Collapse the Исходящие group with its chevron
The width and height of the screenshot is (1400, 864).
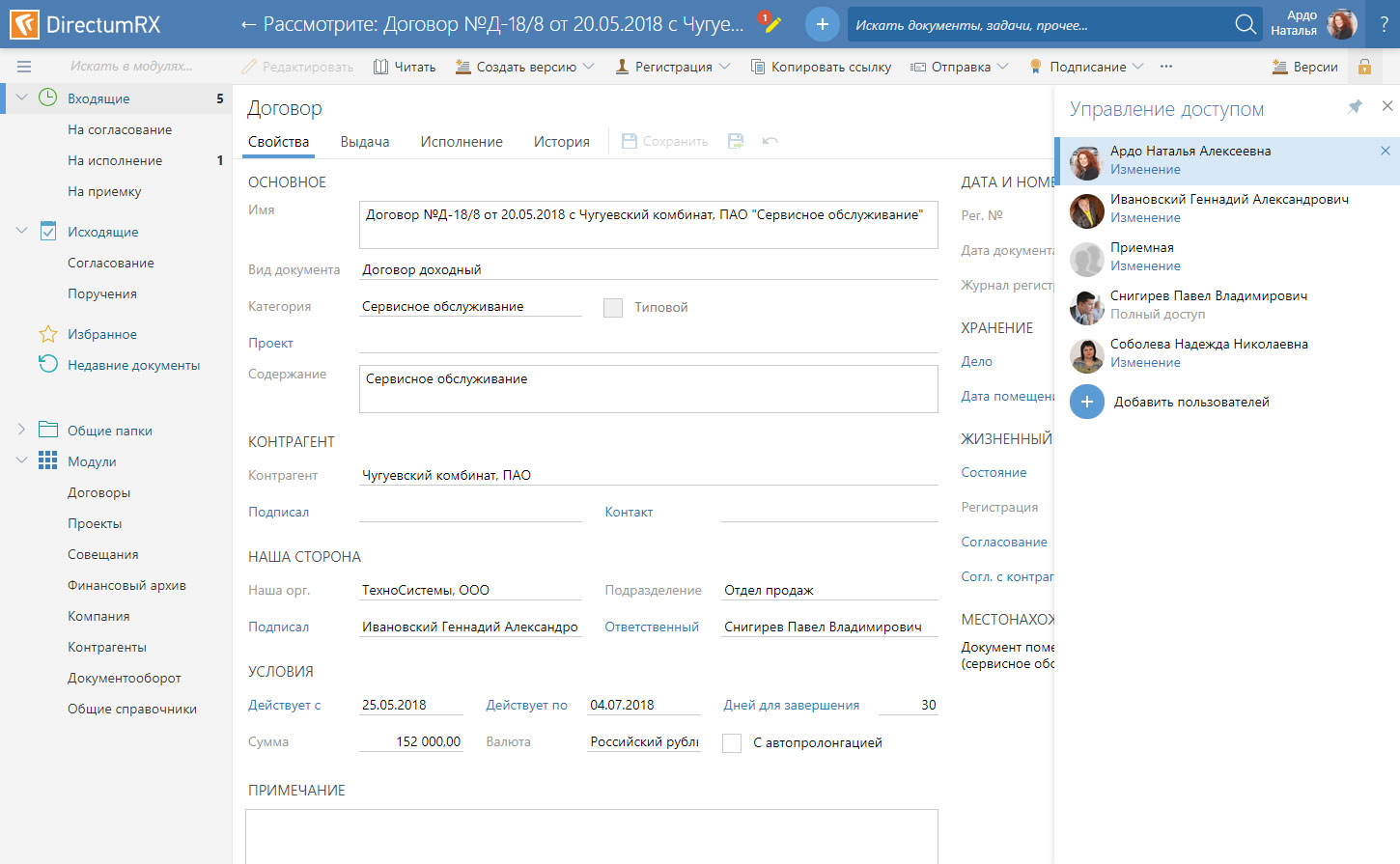click(21, 231)
